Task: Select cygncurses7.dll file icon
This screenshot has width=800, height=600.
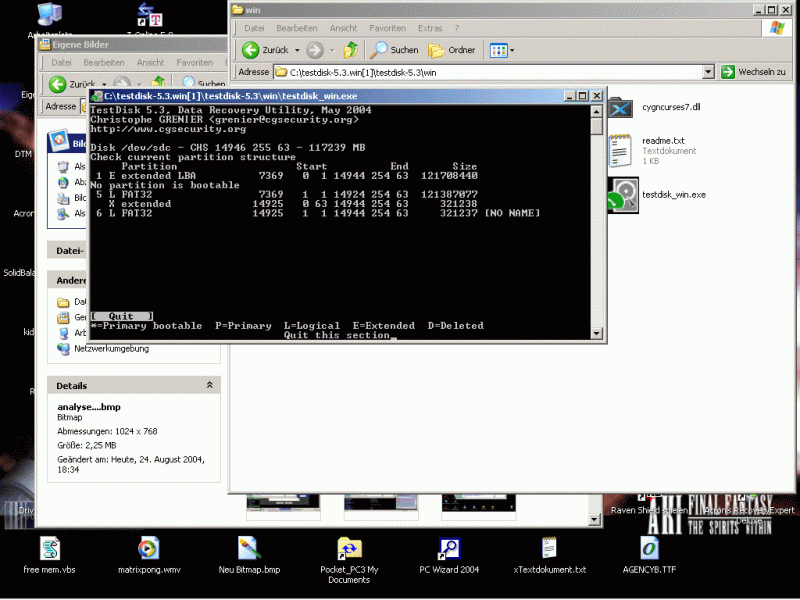Action: tap(621, 108)
